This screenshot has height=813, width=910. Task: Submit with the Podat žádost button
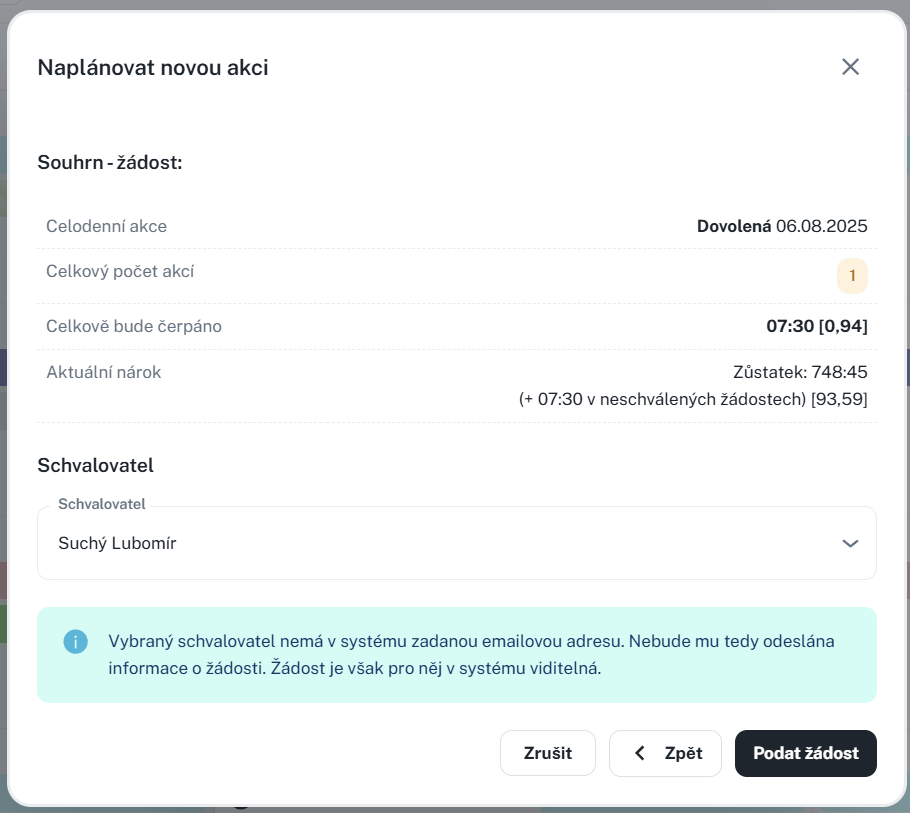click(805, 753)
